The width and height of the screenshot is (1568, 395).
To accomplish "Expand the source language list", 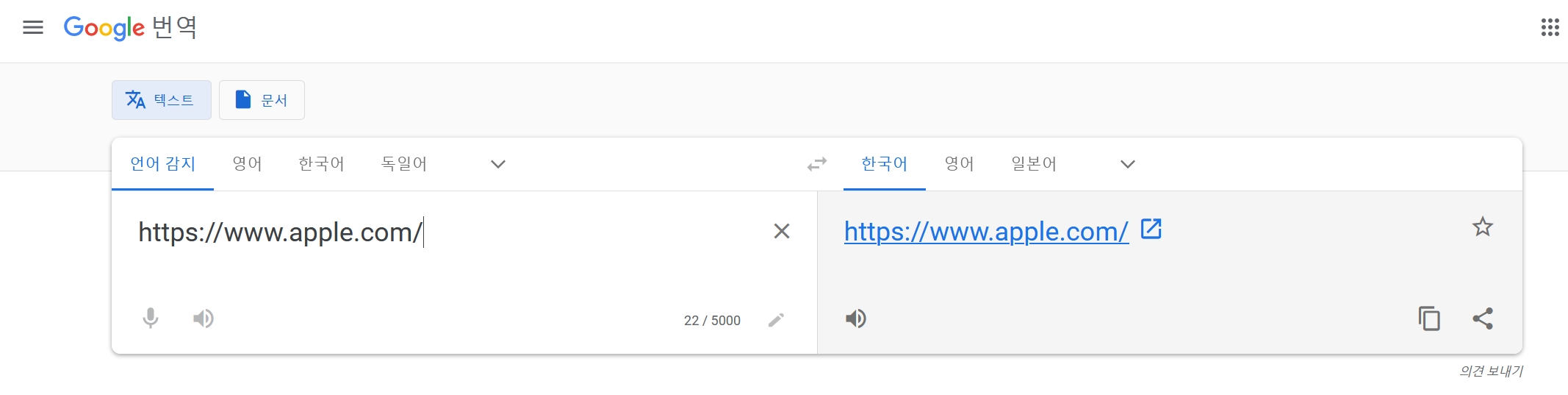I will [498, 164].
